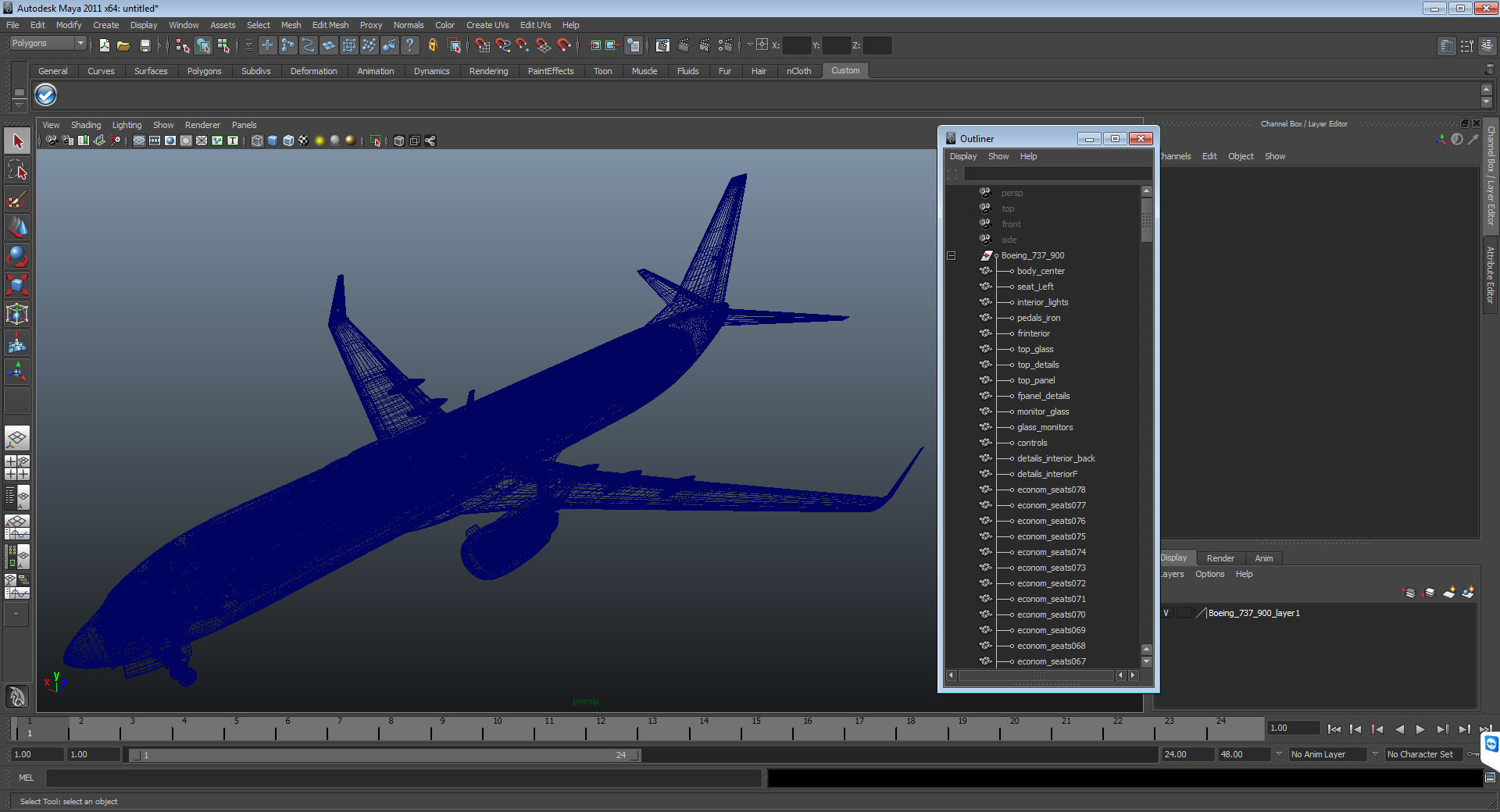Click the range slider bar

(384, 755)
